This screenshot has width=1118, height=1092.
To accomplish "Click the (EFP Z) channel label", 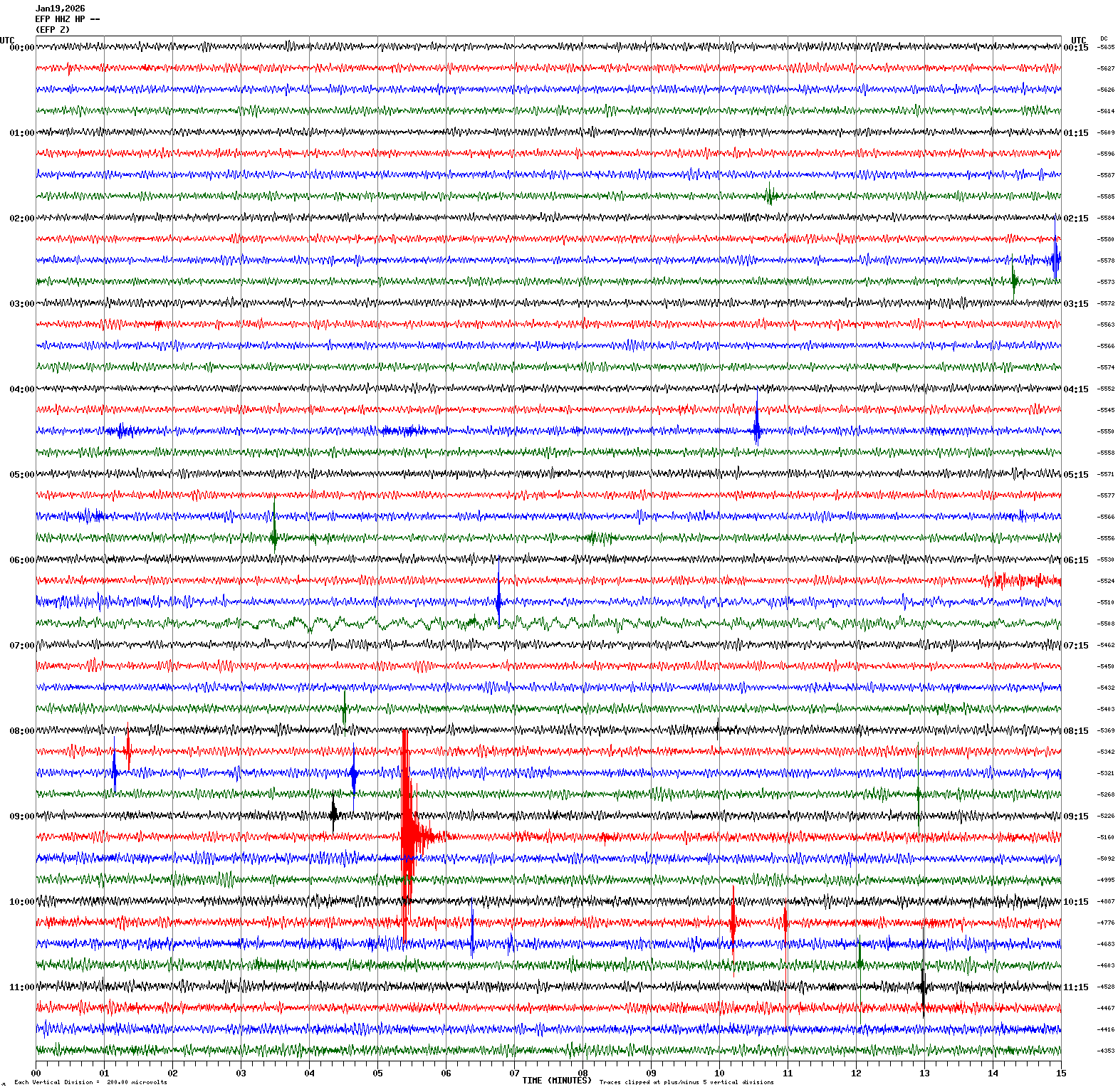I will click(x=53, y=30).
